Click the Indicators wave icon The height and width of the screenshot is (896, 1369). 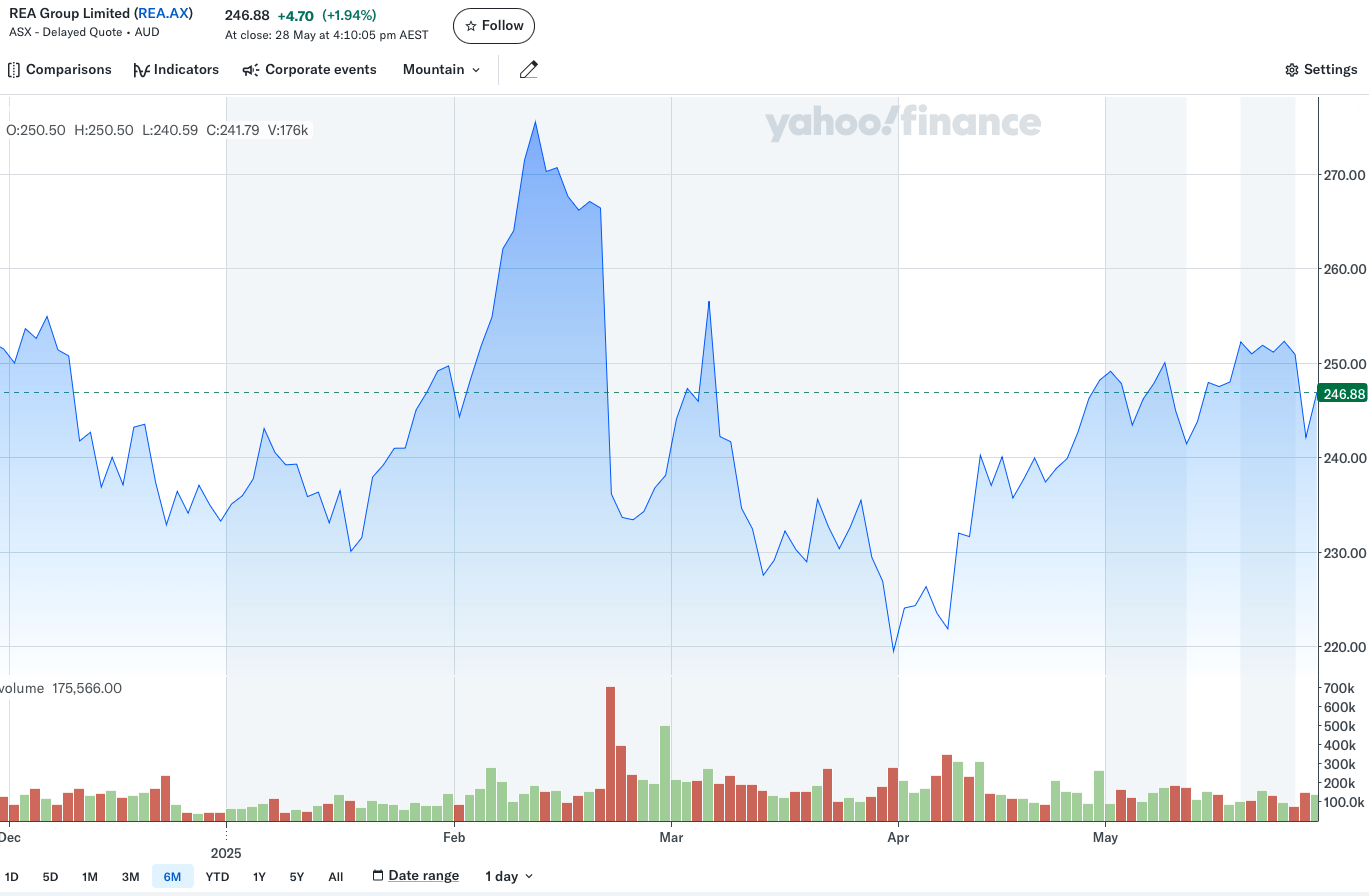(x=141, y=70)
